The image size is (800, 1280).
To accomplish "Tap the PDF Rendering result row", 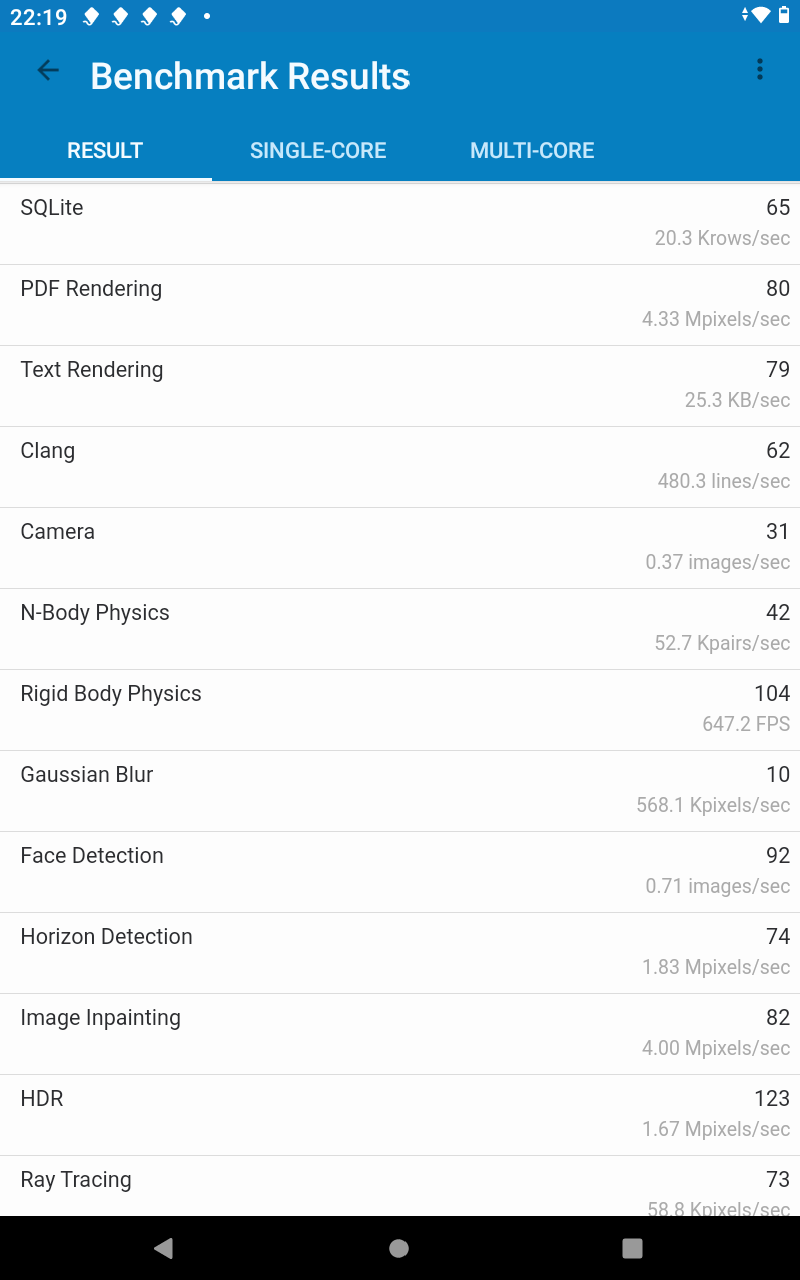I will point(400,304).
